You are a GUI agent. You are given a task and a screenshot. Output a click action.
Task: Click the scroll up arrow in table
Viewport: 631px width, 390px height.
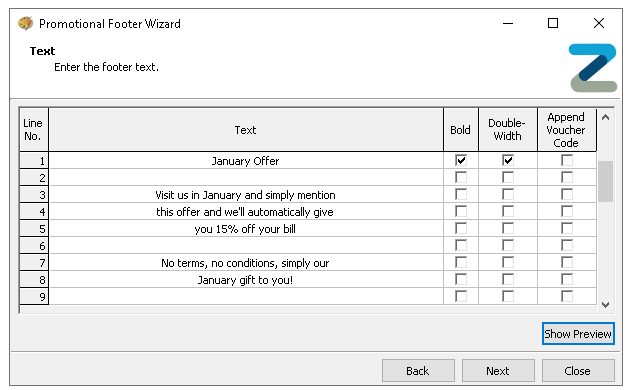pyautogui.click(x=605, y=118)
